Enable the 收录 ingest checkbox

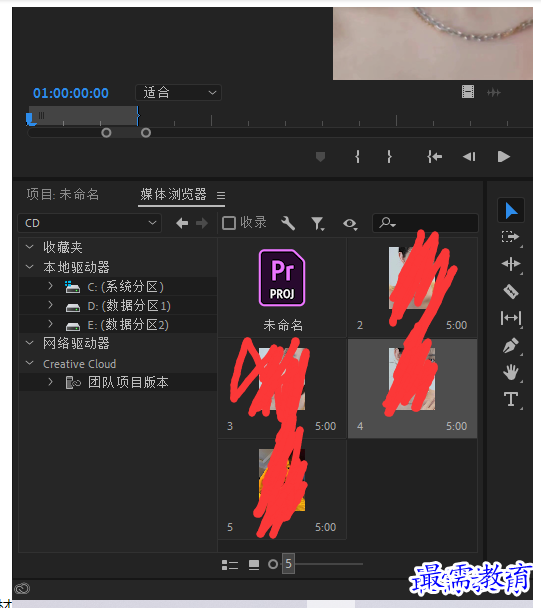tap(229, 223)
